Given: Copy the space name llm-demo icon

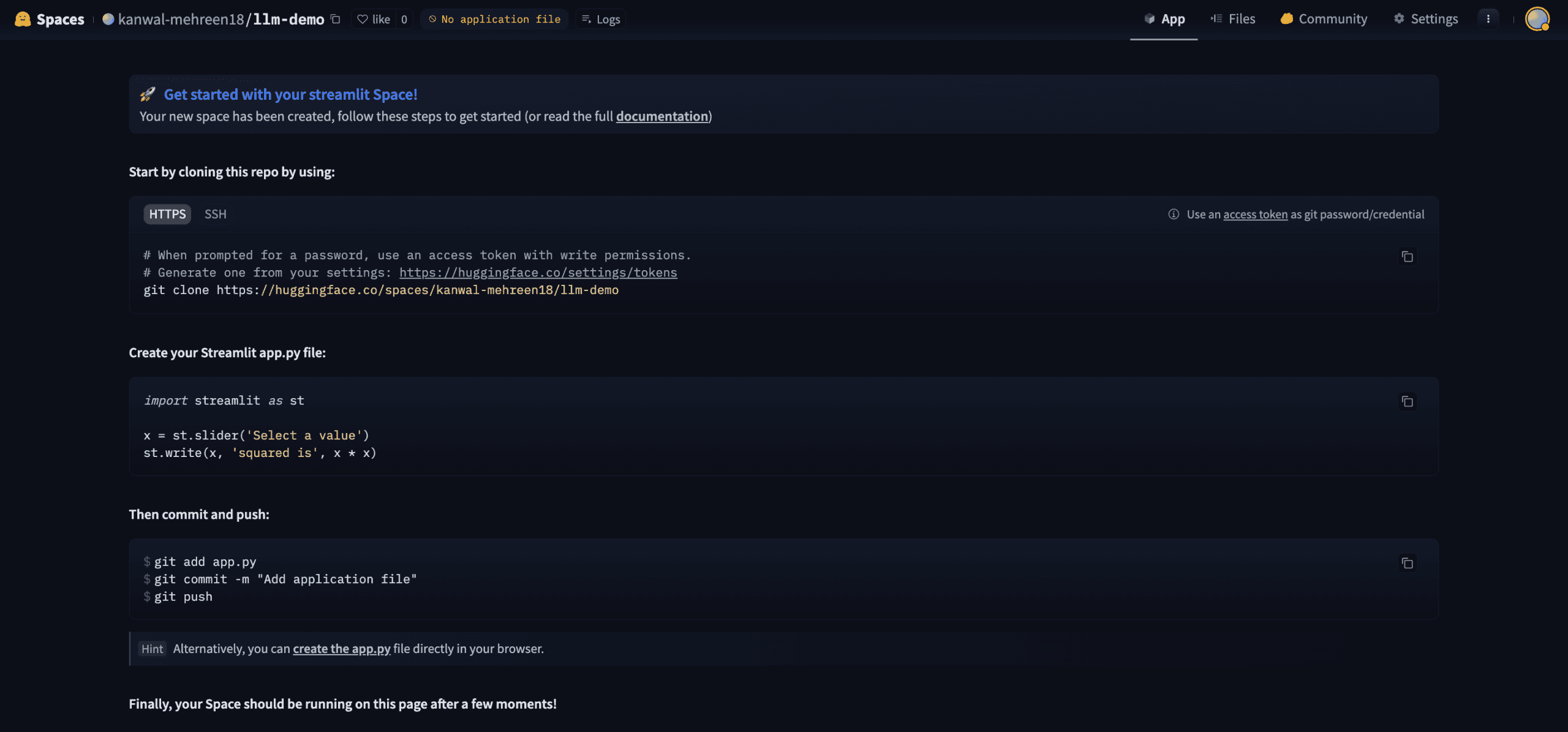Looking at the screenshot, I should coord(335,19).
